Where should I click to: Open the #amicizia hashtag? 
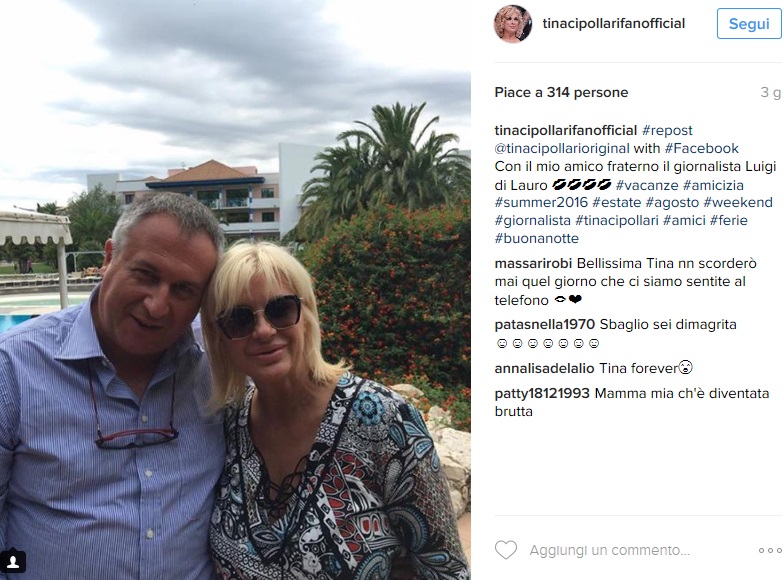[713, 185]
